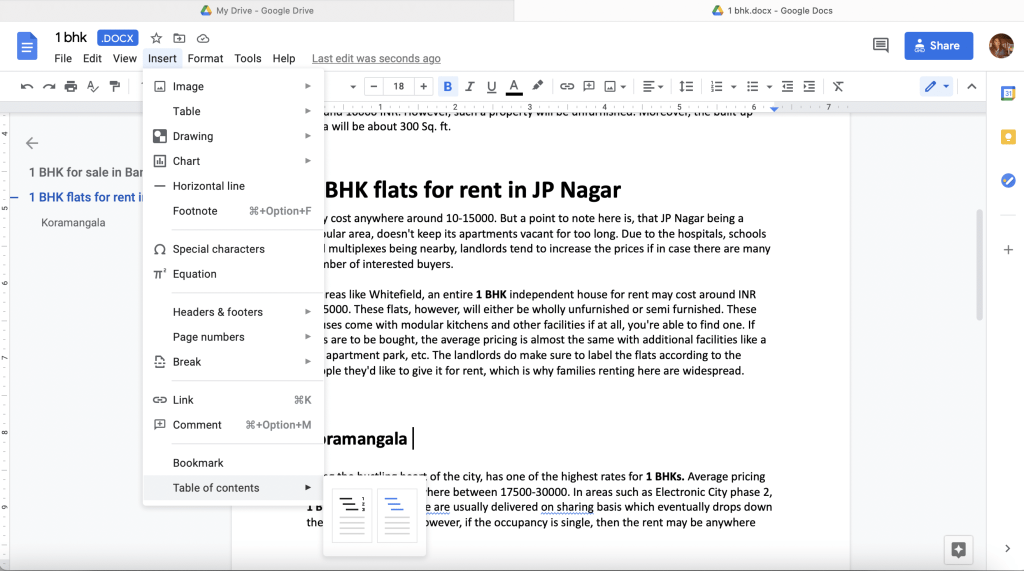Expand the Image submenu in Insert menu
The width and height of the screenshot is (1024, 571).
tap(233, 86)
